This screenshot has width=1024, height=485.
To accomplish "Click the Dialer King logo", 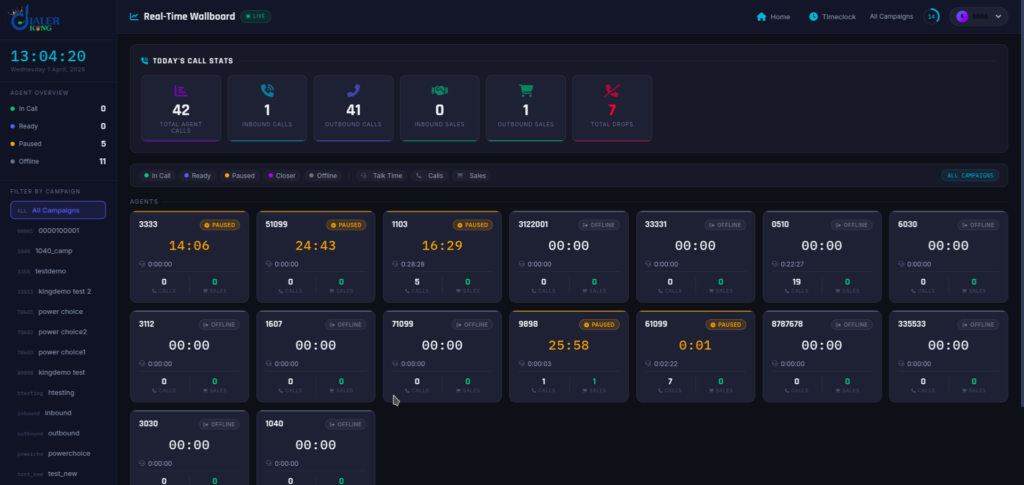I will [x=34, y=18].
